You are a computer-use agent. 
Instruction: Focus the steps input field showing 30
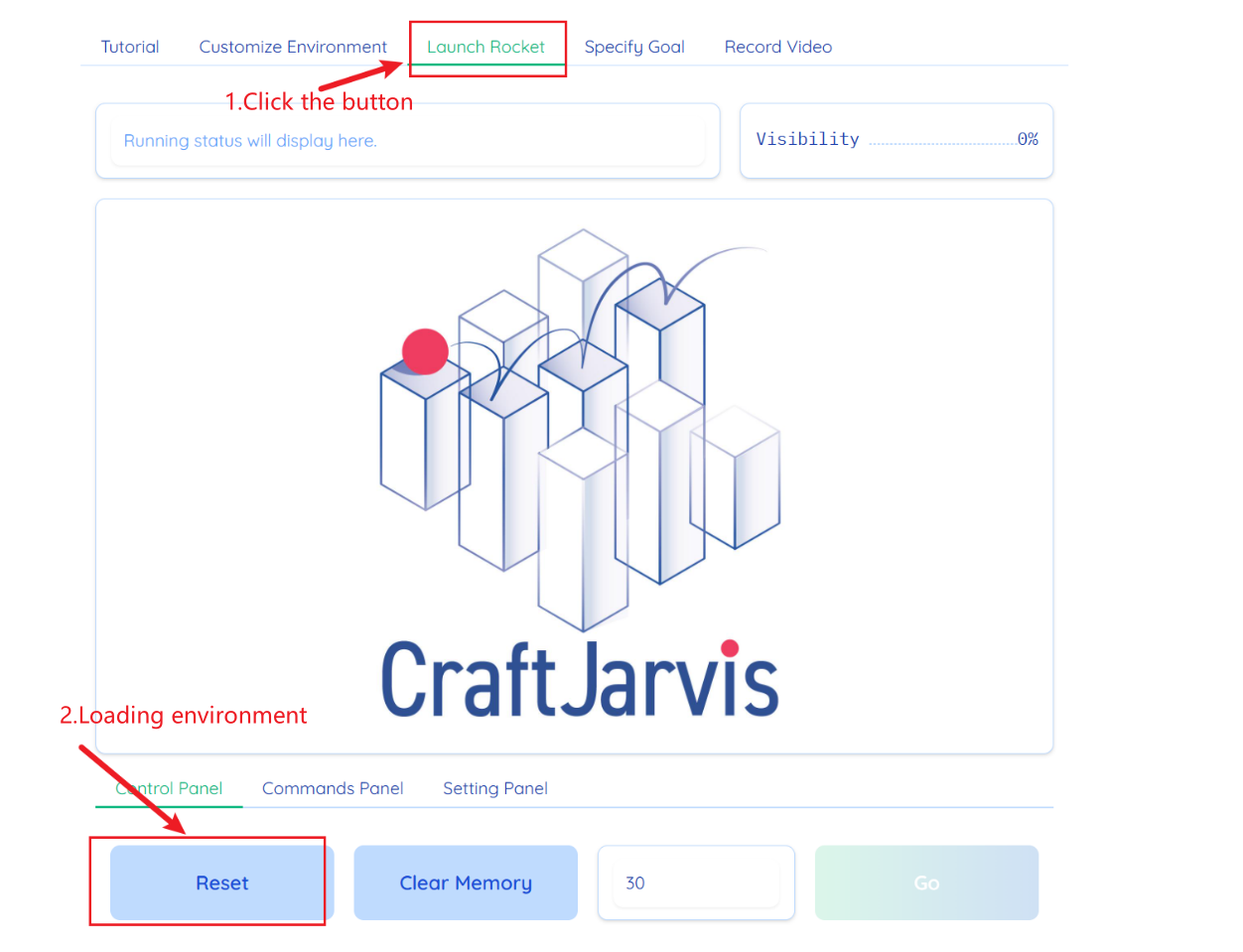point(695,883)
